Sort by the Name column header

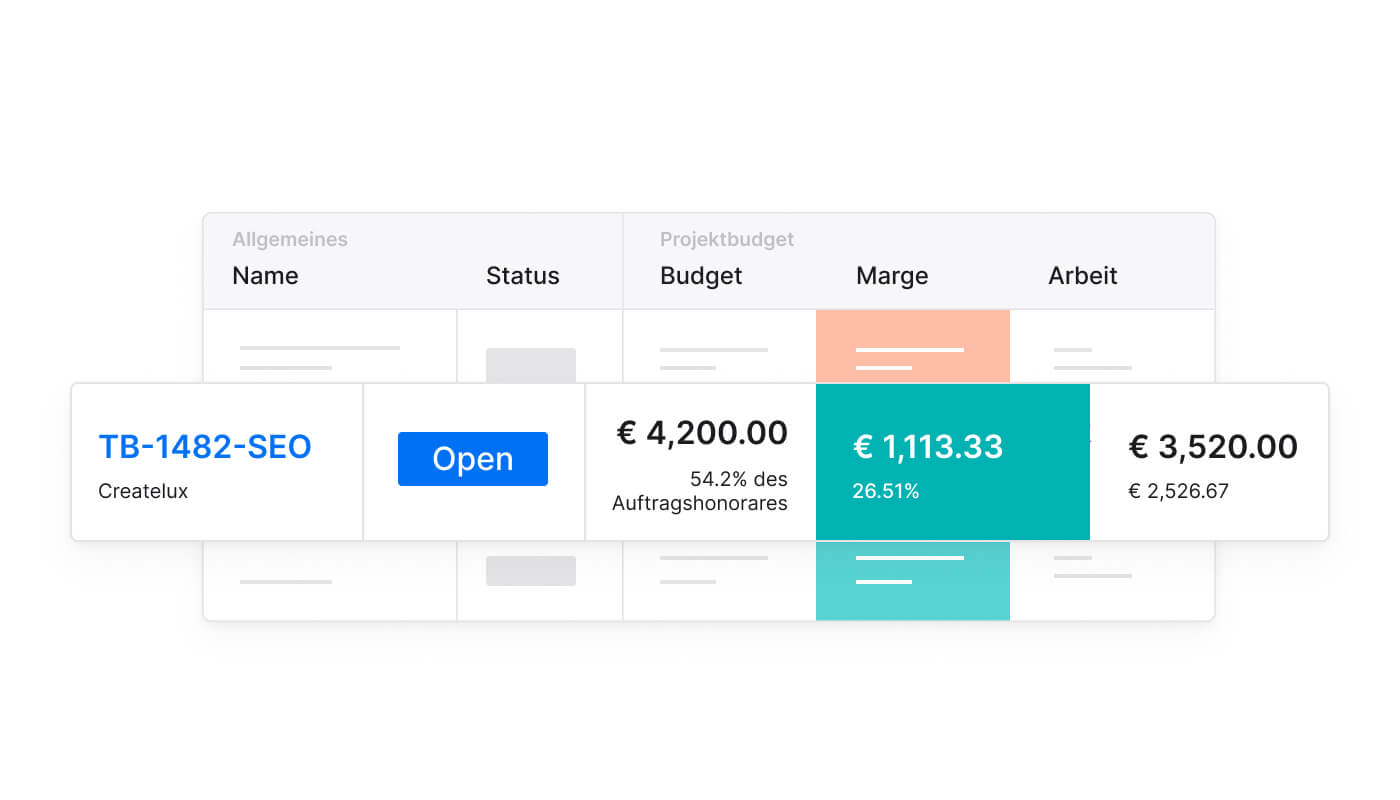(x=265, y=276)
